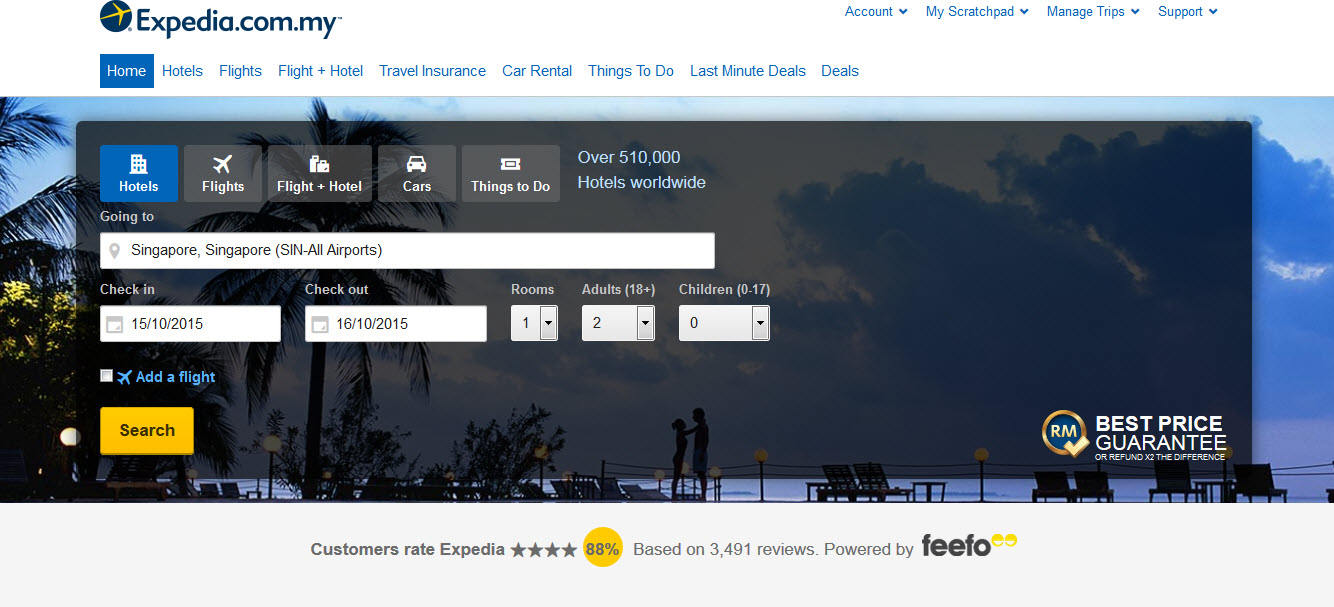The height and width of the screenshot is (607, 1334).
Task: Click the Expedia.com.my logo
Action: 221,20
